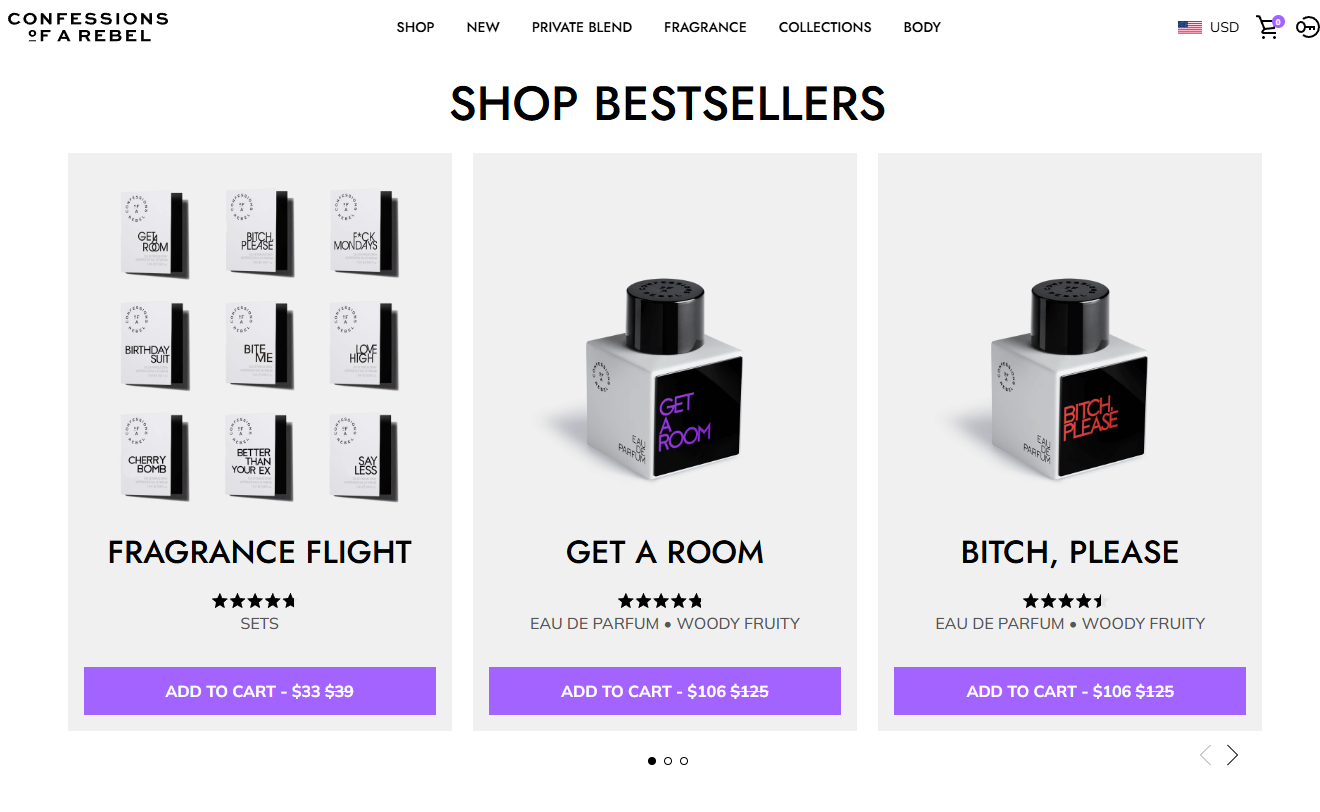Add Fragrance Flight to cart for $33
The width and height of the screenshot is (1320, 812).
[259, 691]
